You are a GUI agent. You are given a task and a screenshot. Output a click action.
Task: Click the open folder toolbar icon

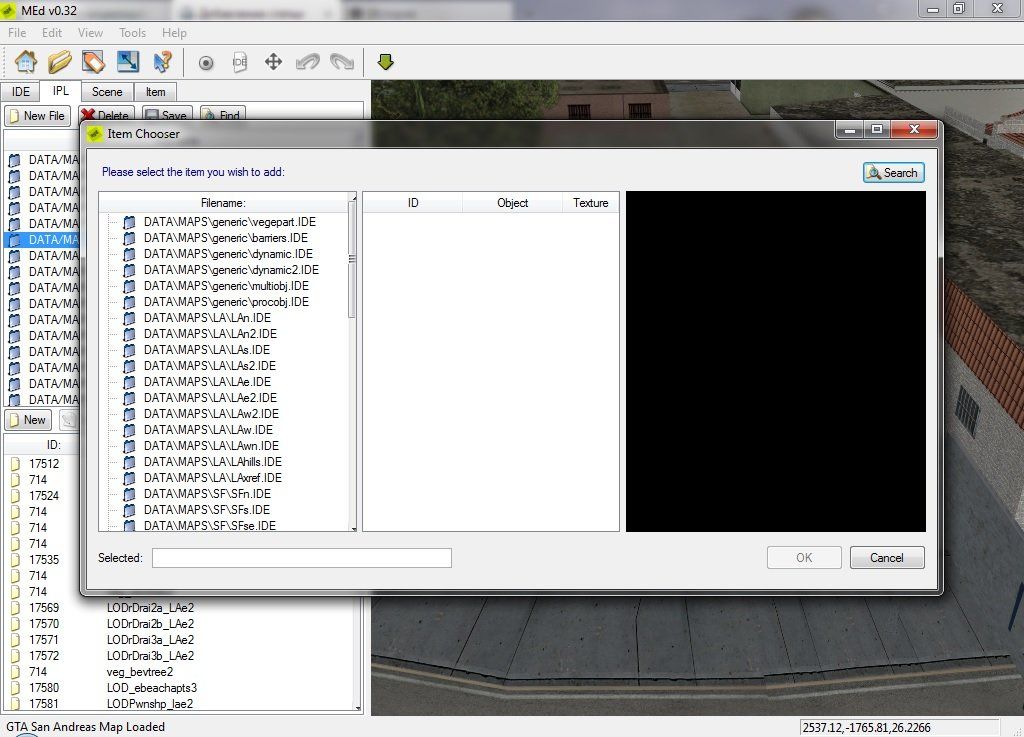coord(59,62)
